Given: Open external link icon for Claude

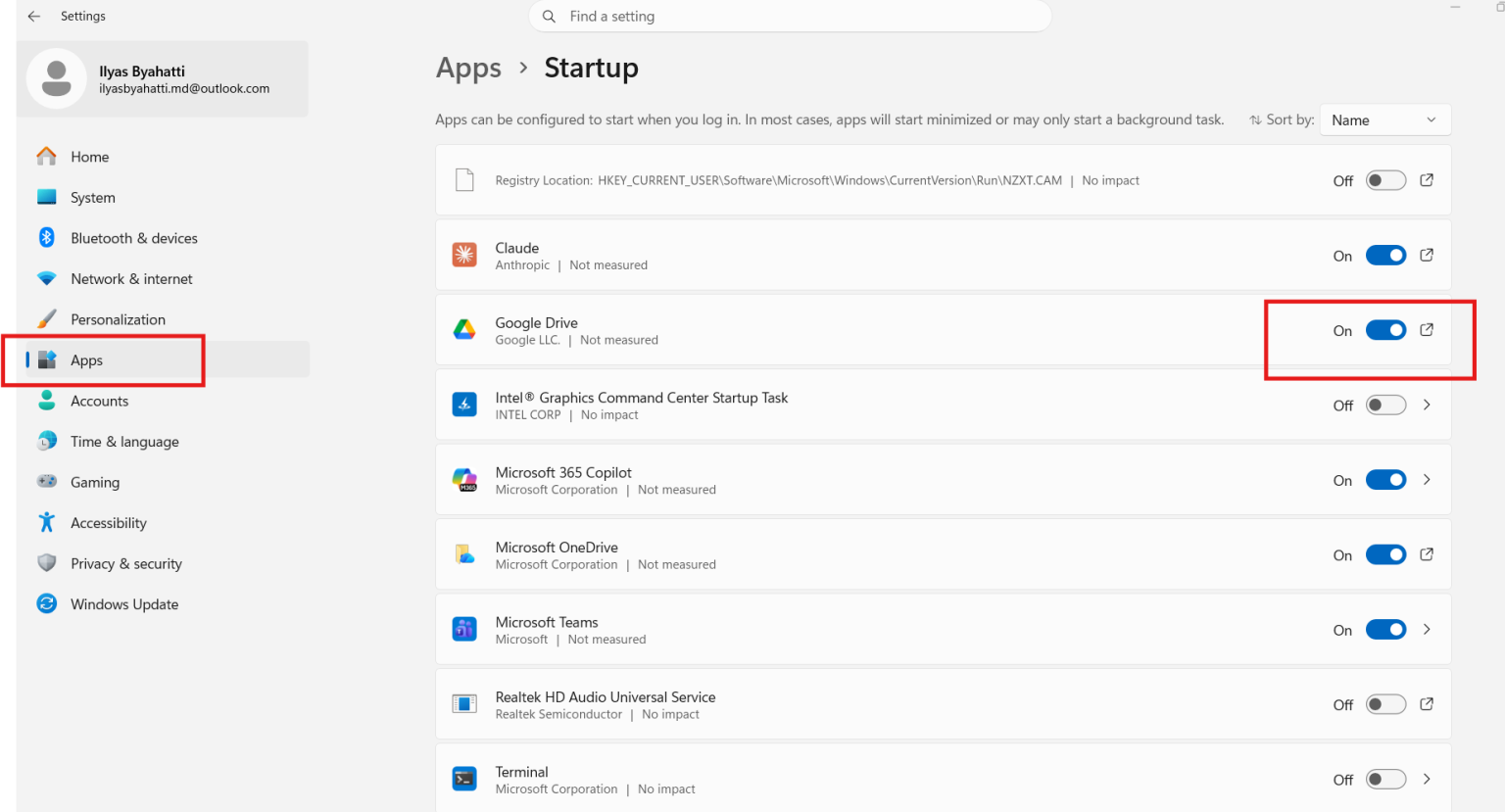Looking at the screenshot, I should (x=1427, y=255).
